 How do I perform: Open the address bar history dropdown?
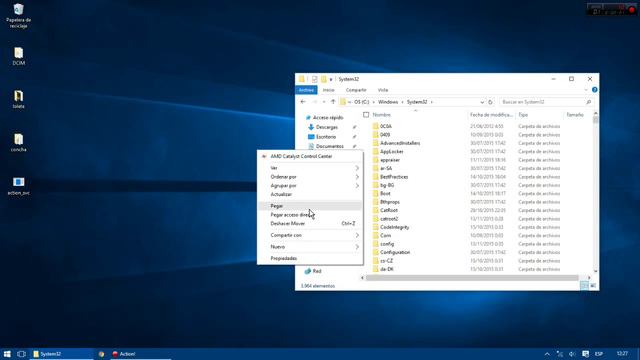pyautogui.click(x=482, y=102)
